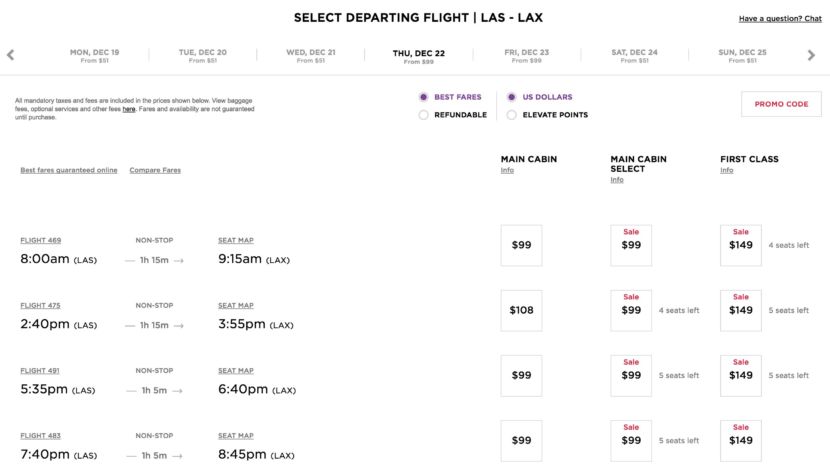Select the Refundable radio option
The width and height of the screenshot is (830, 470).
pyautogui.click(x=424, y=115)
